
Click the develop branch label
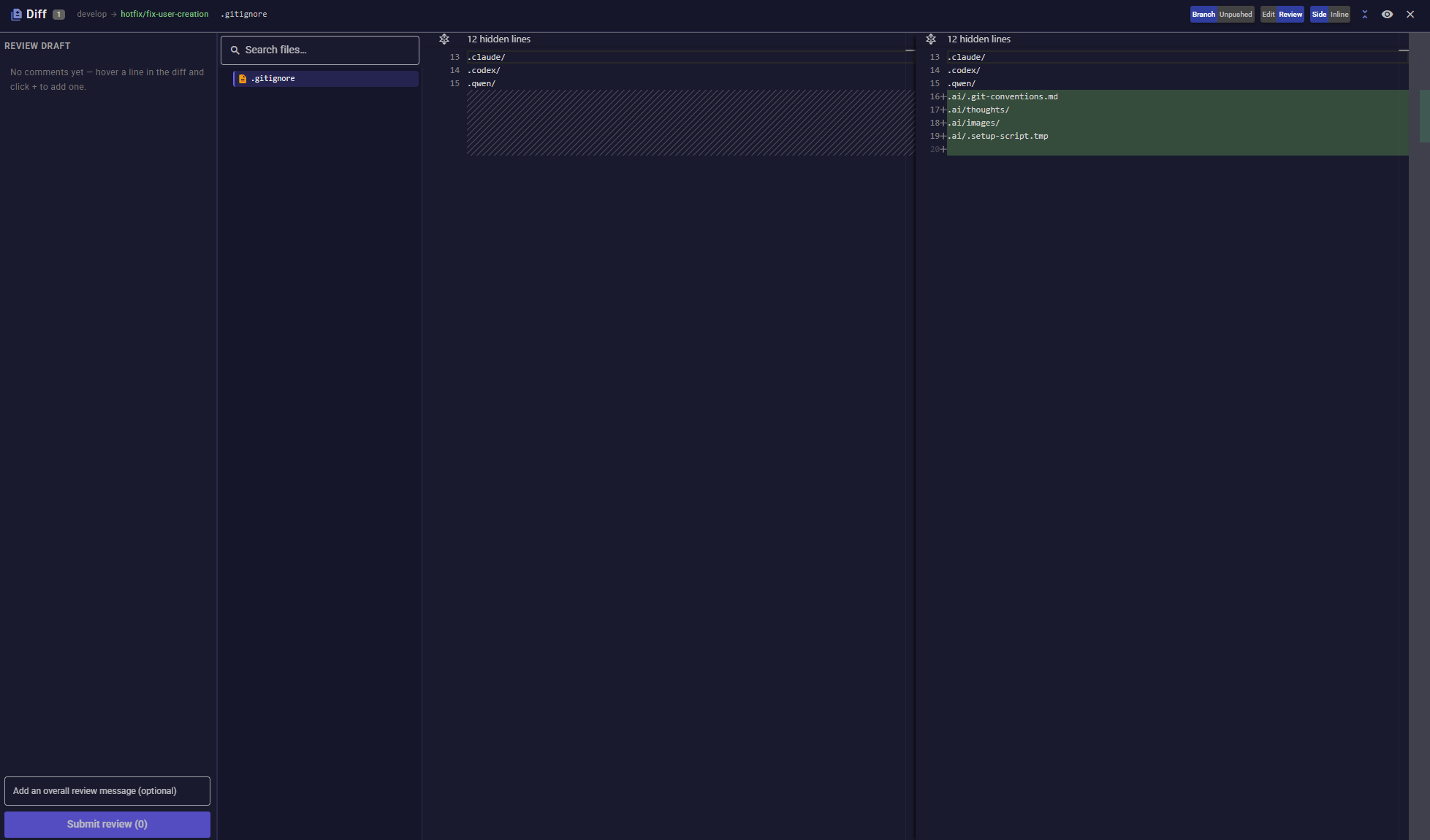pyautogui.click(x=92, y=15)
